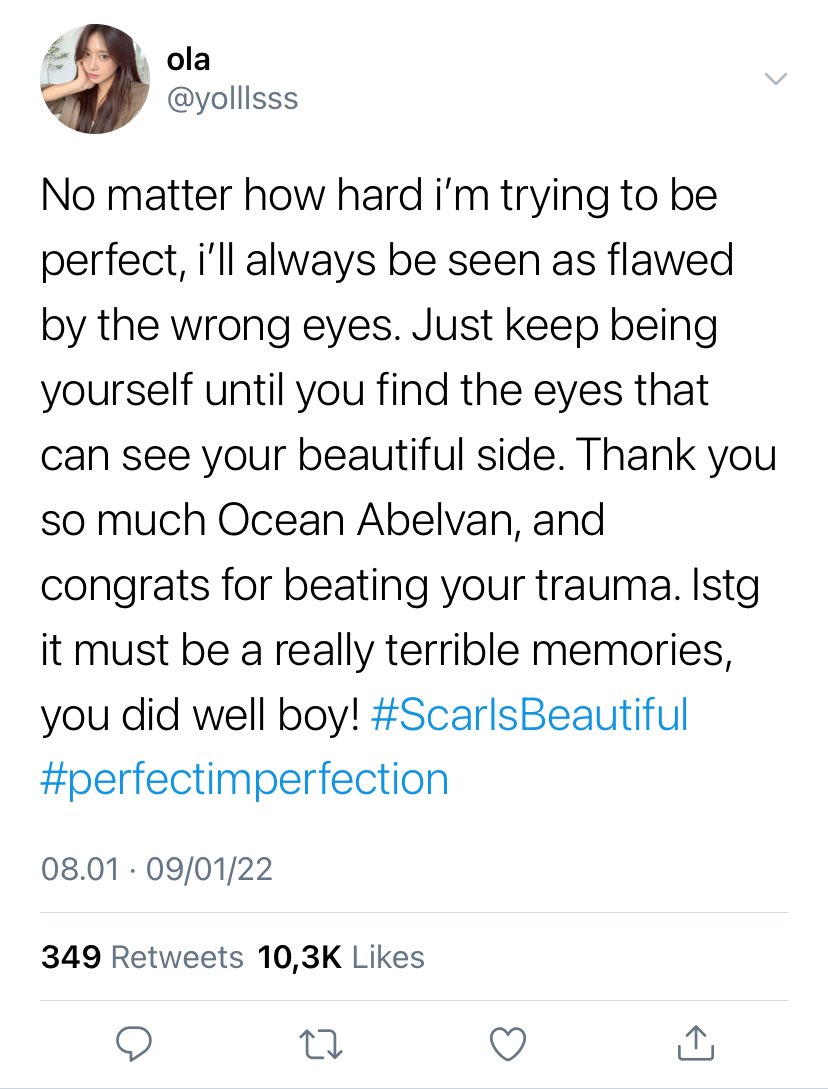Tap the share upload arrow icon

point(695,1043)
